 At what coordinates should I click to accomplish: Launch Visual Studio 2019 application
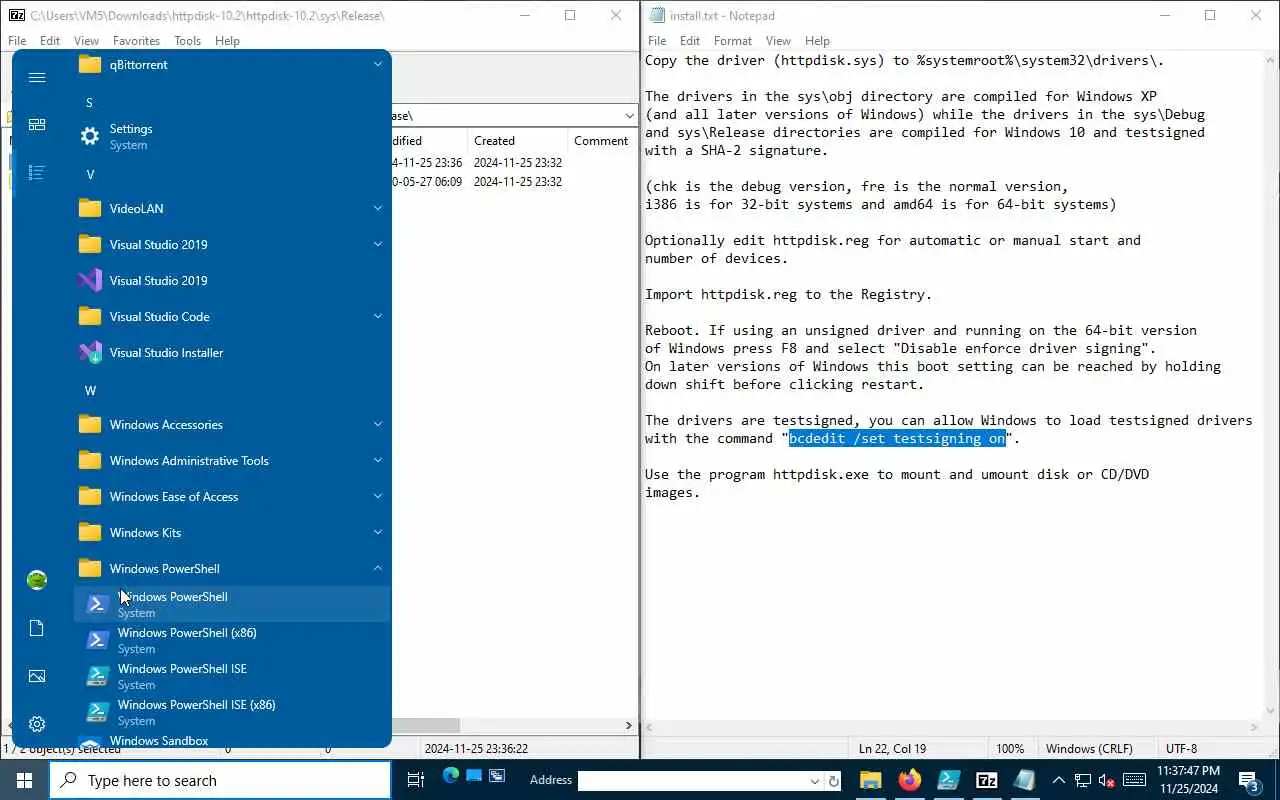(232, 280)
